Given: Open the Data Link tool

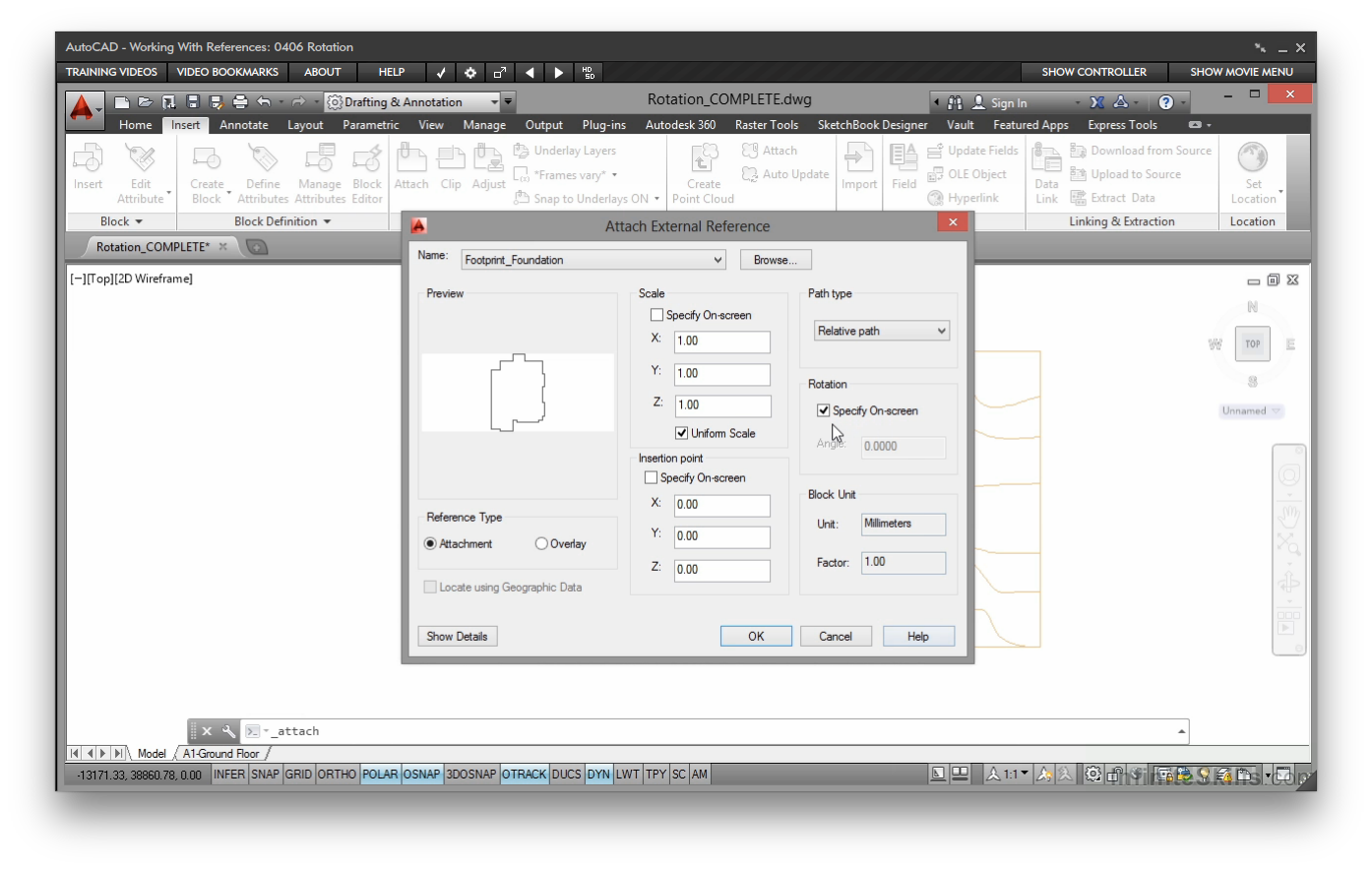Looking at the screenshot, I should click(x=1046, y=174).
